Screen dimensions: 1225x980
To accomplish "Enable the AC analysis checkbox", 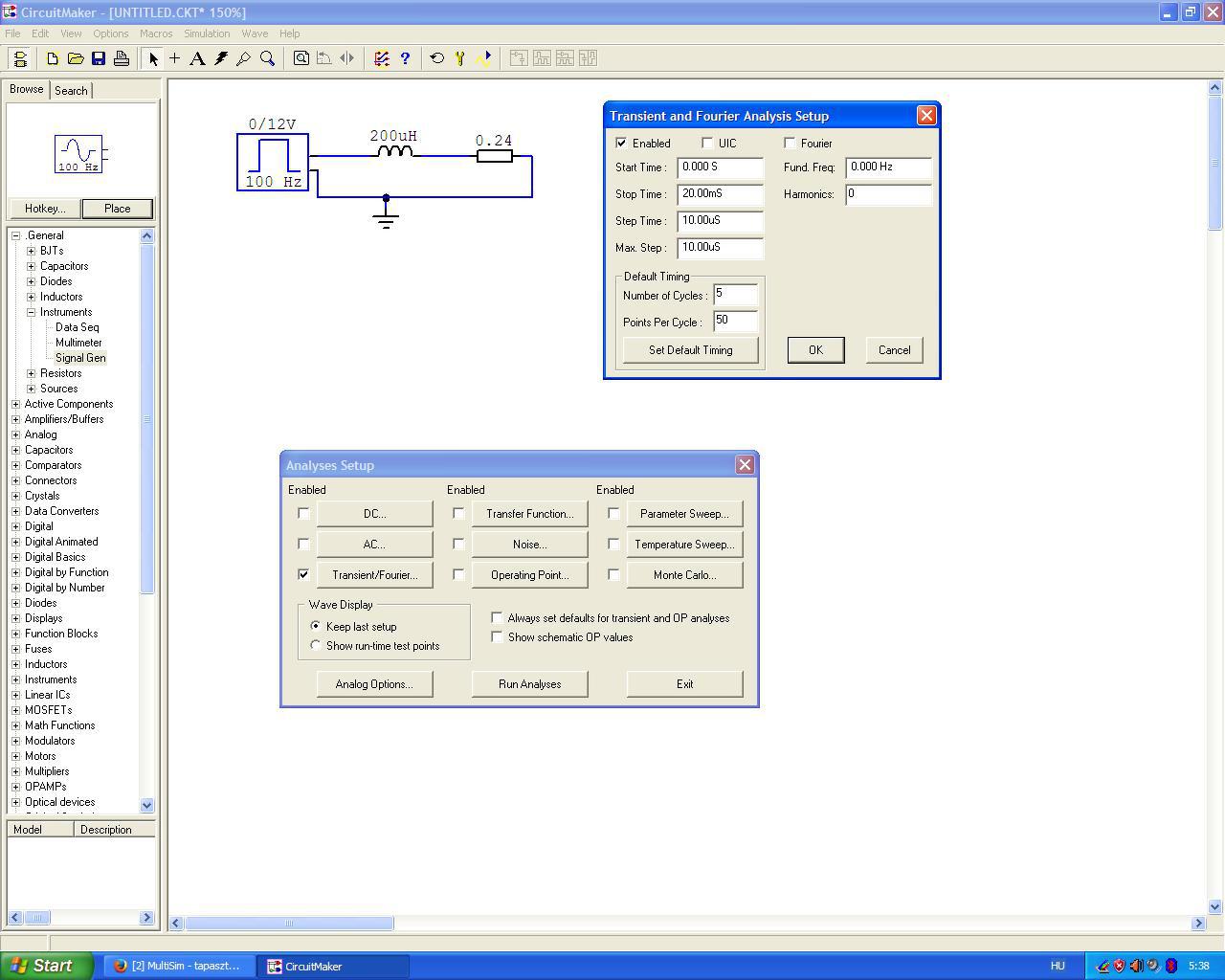I will click(x=304, y=545).
